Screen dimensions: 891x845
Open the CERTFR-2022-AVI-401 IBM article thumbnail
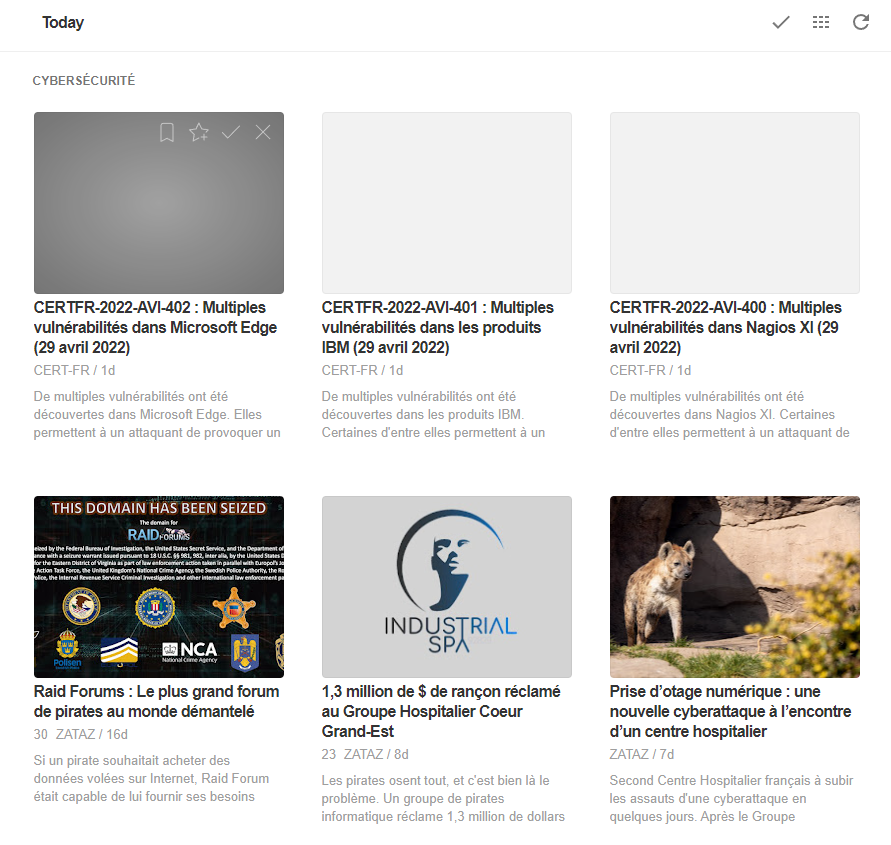[x=447, y=203]
